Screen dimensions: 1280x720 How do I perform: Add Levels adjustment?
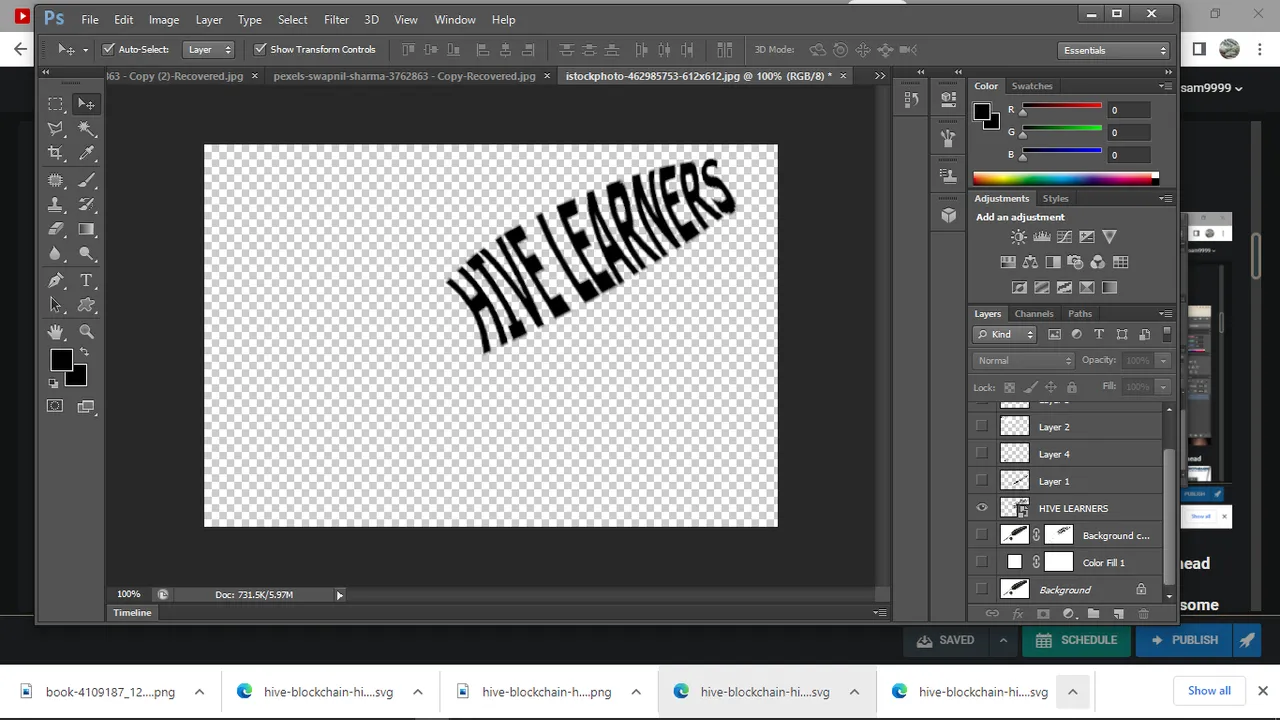pyautogui.click(x=1041, y=237)
